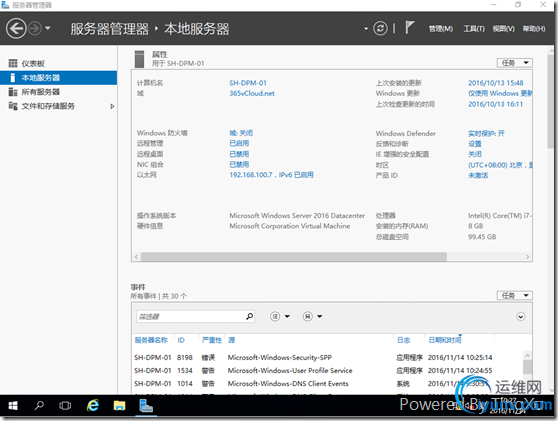Click 远程管理 已启用 link
Image resolution: width=558 pixels, height=421 pixels.
pyautogui.click(x=239, y=143)
